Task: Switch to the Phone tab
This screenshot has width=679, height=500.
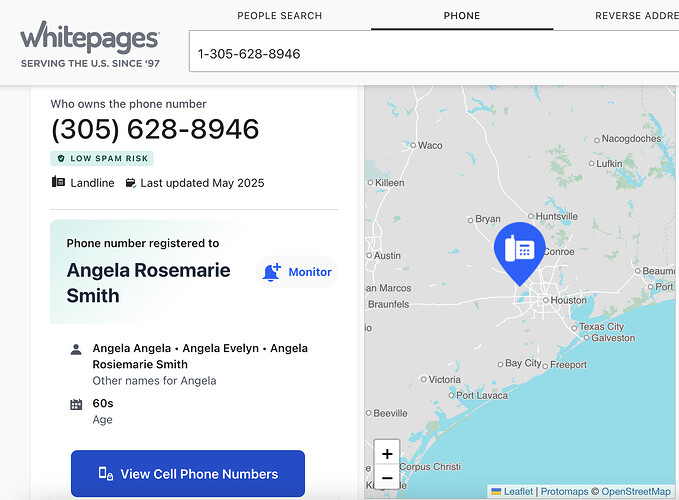Action: point(462,16)
